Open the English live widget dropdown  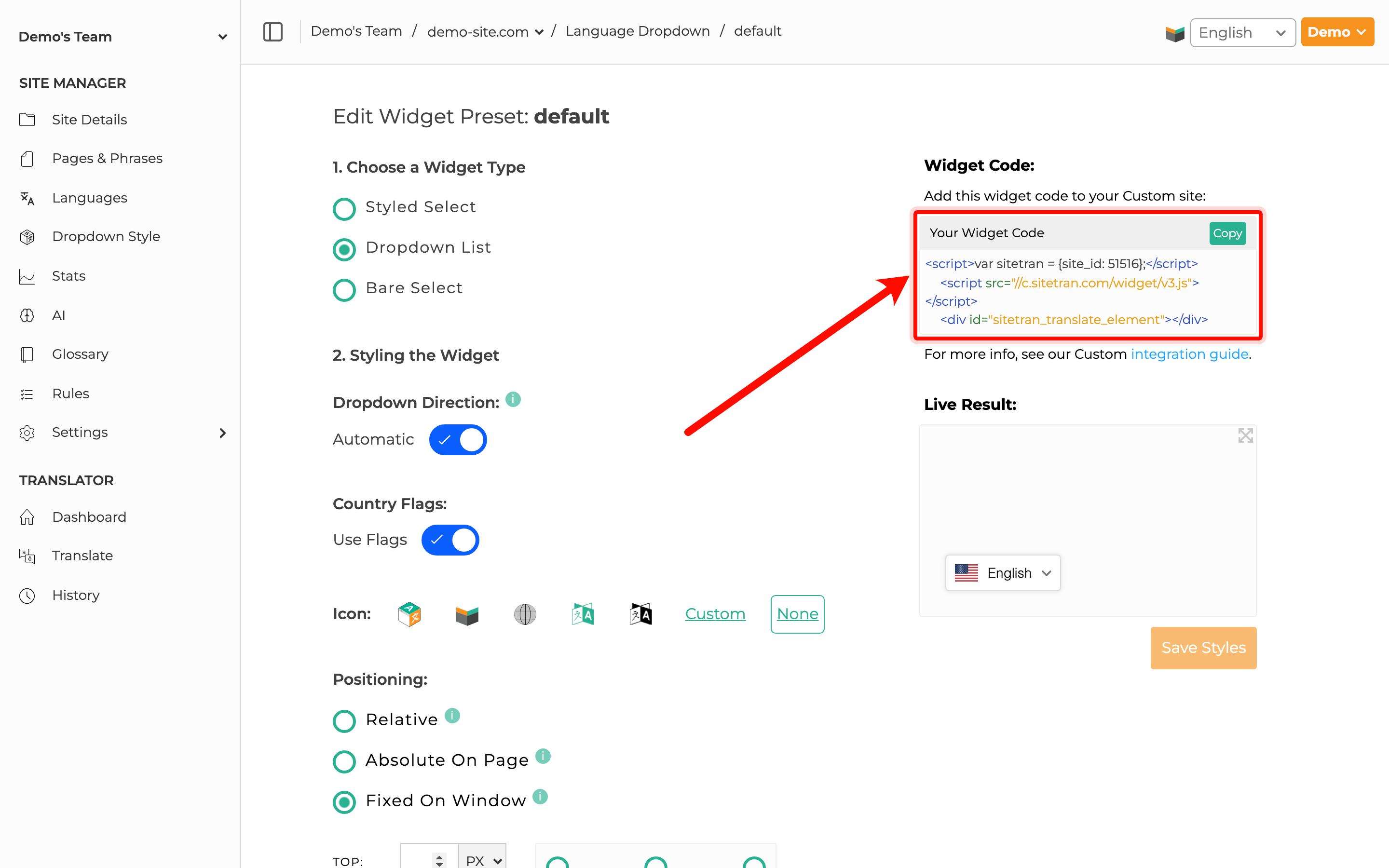pos(1003,572)
